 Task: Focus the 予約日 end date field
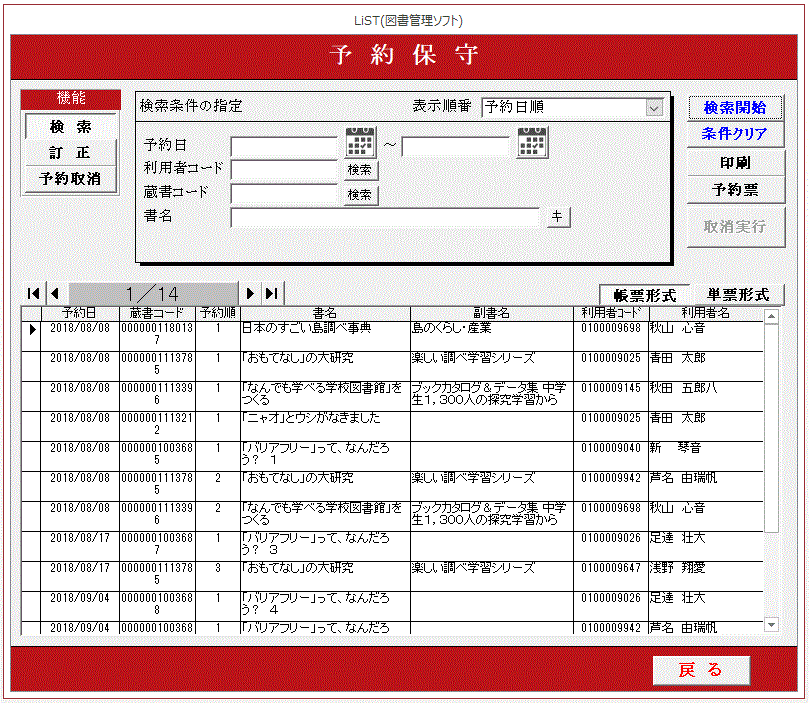[456, 147]
